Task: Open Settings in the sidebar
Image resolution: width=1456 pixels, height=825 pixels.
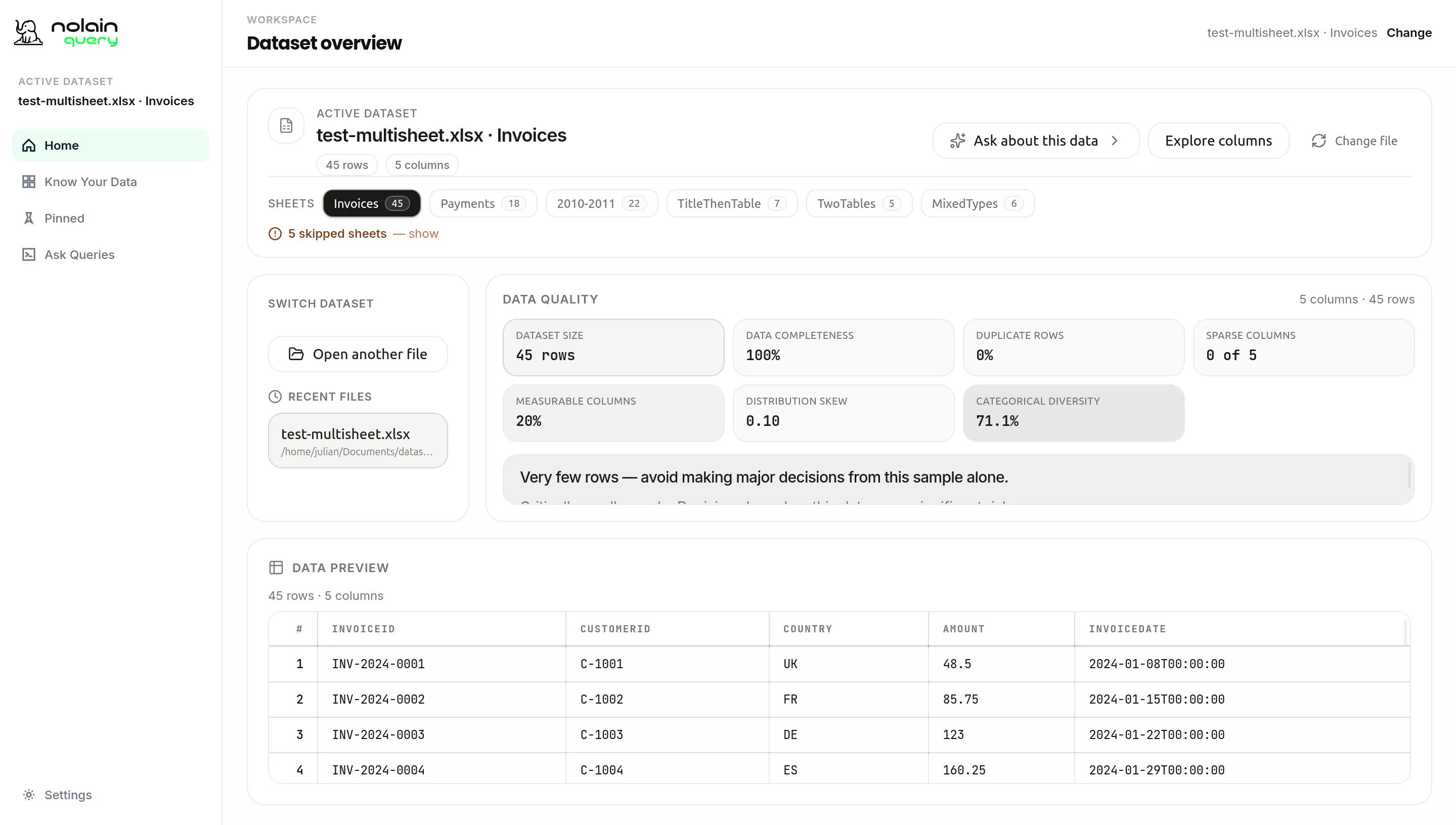Action: tap(110, 795)
